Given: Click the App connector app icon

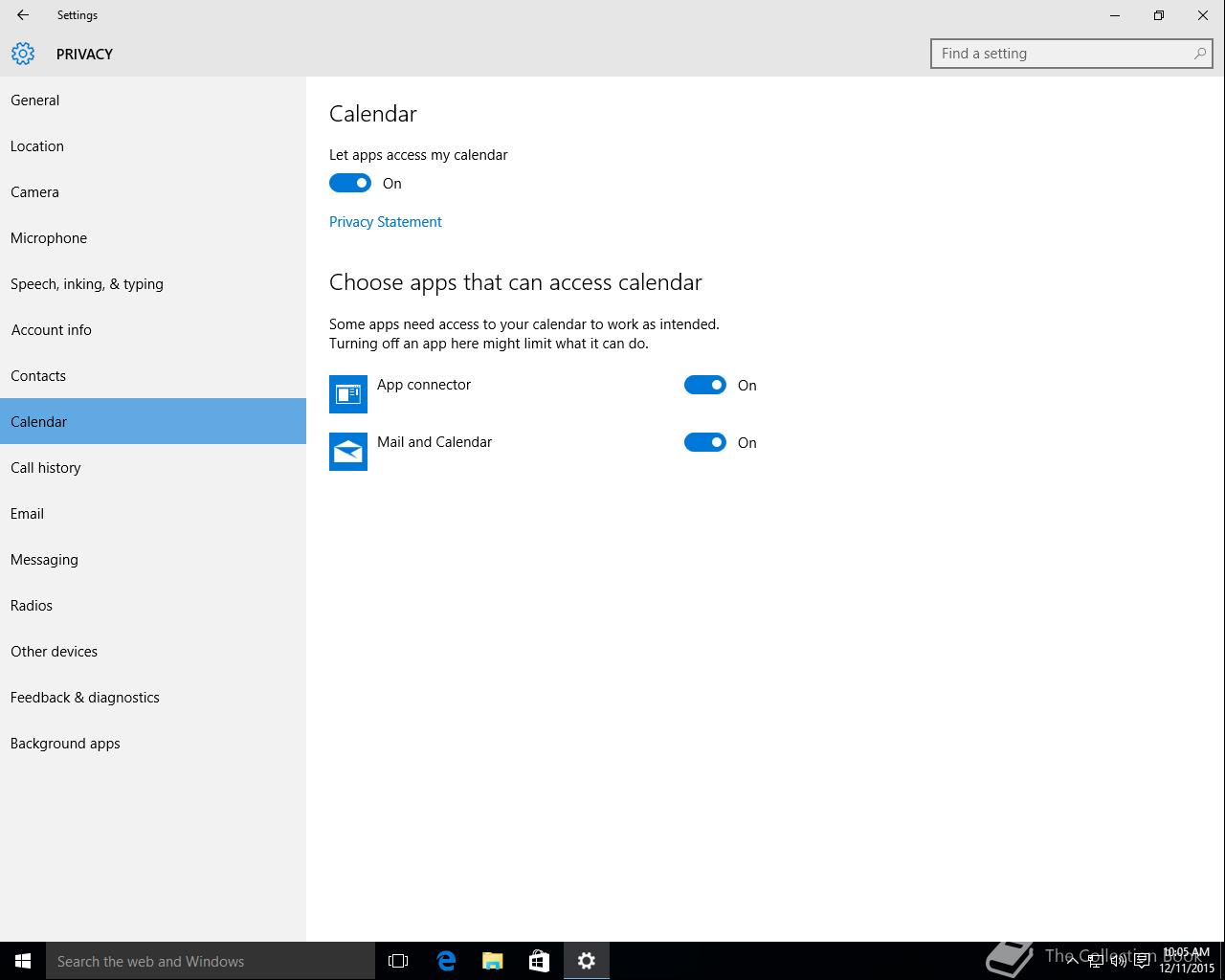Looking at the screenshot, I should click(x=348, y=394).
